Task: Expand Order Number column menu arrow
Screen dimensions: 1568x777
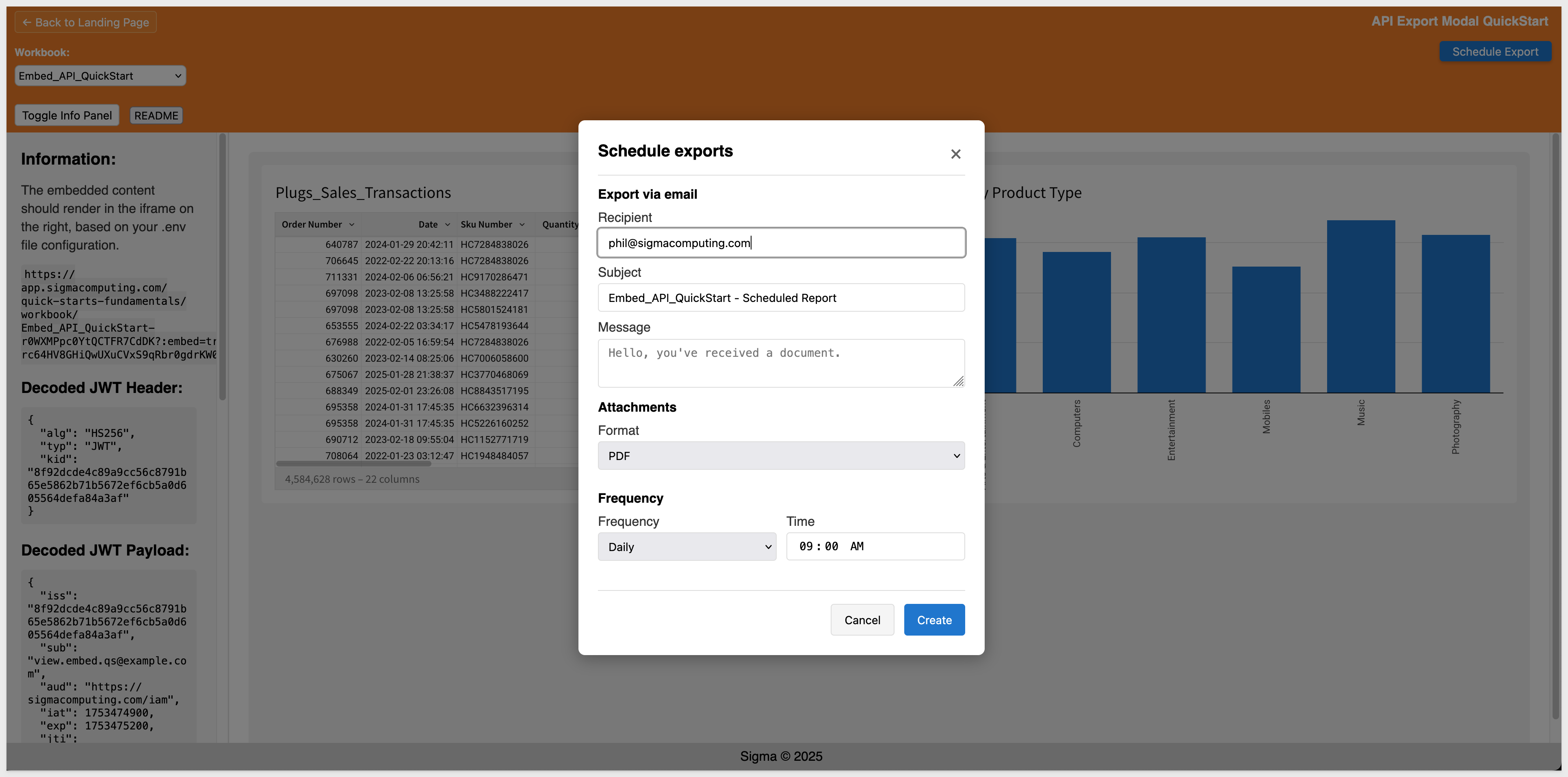Action: (x=352, y=225)
